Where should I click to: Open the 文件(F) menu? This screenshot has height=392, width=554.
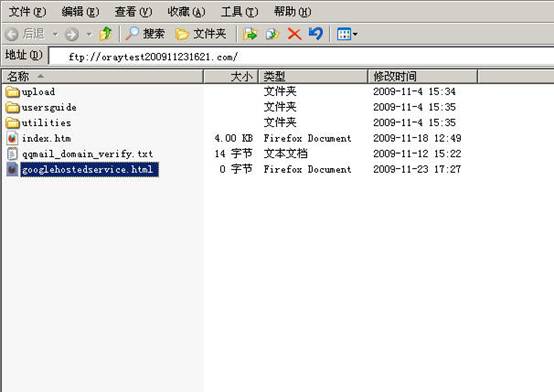coord(27,12)
